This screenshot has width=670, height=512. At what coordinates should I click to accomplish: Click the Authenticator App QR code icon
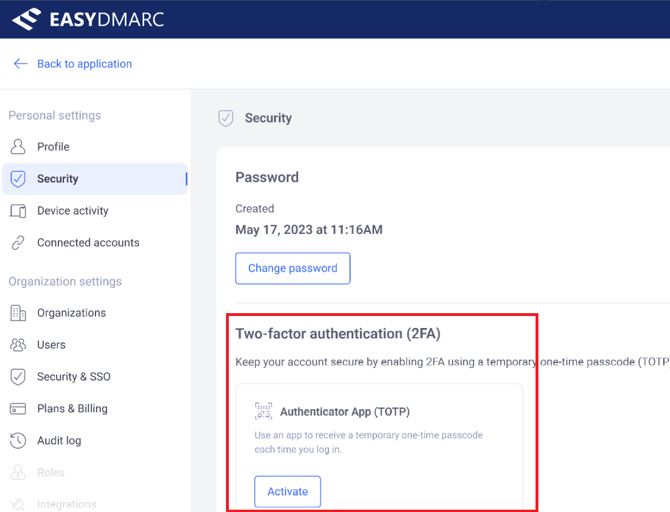point(263,411)
